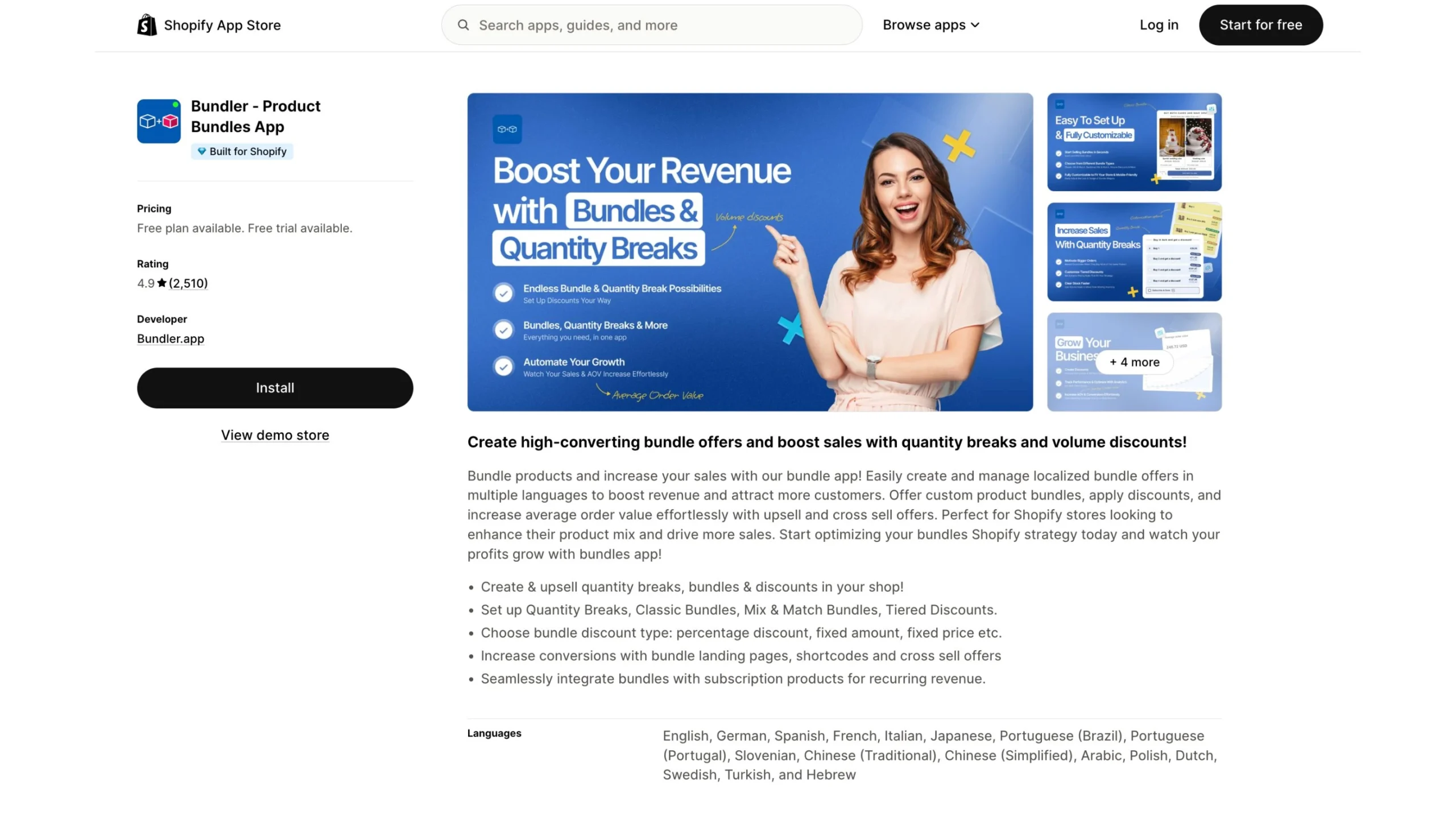
Task: Click the Bundles, Quantity Breaks & More checkmark
Action: (x=503, y=330)
